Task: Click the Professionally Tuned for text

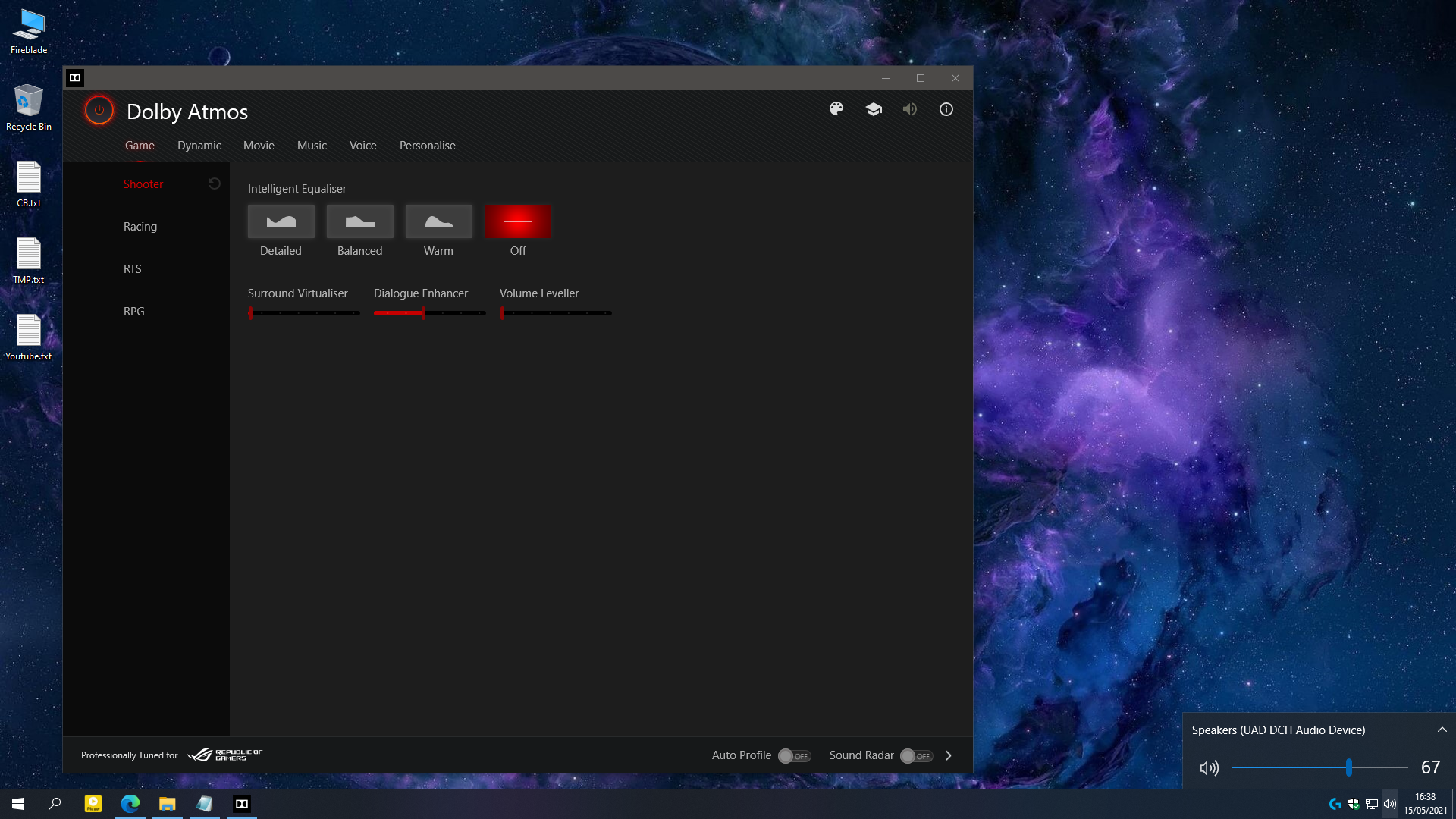Action: pos(130,755)
